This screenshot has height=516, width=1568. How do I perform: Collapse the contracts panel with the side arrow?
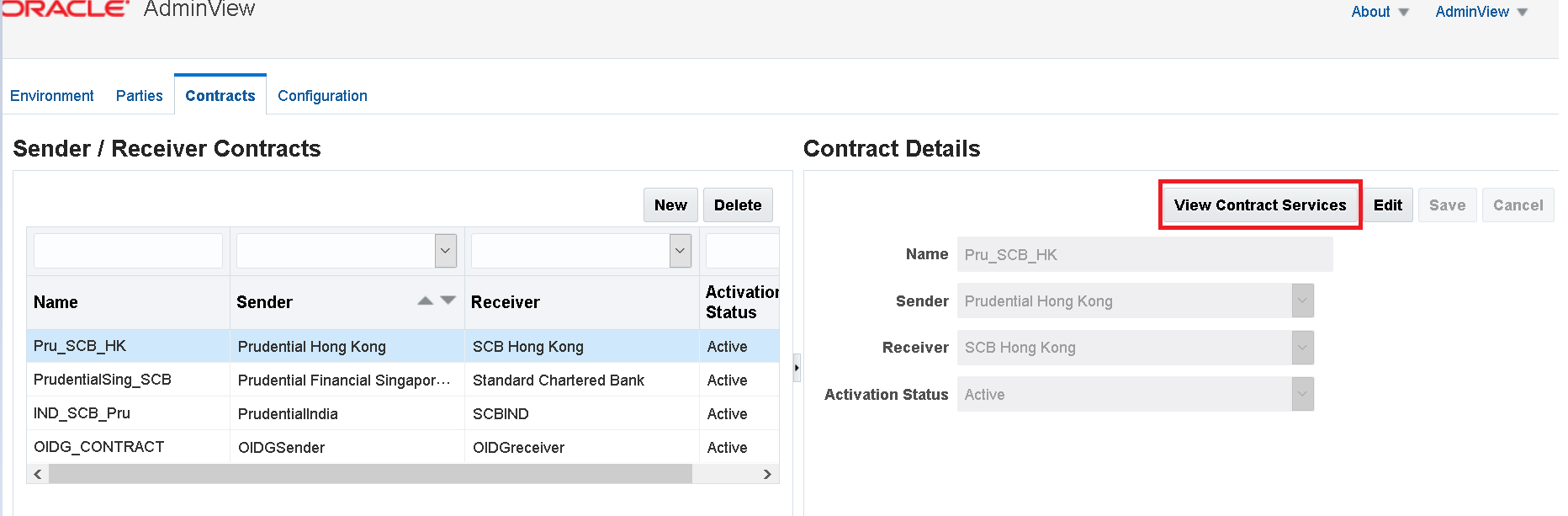[x=796, y=368]
